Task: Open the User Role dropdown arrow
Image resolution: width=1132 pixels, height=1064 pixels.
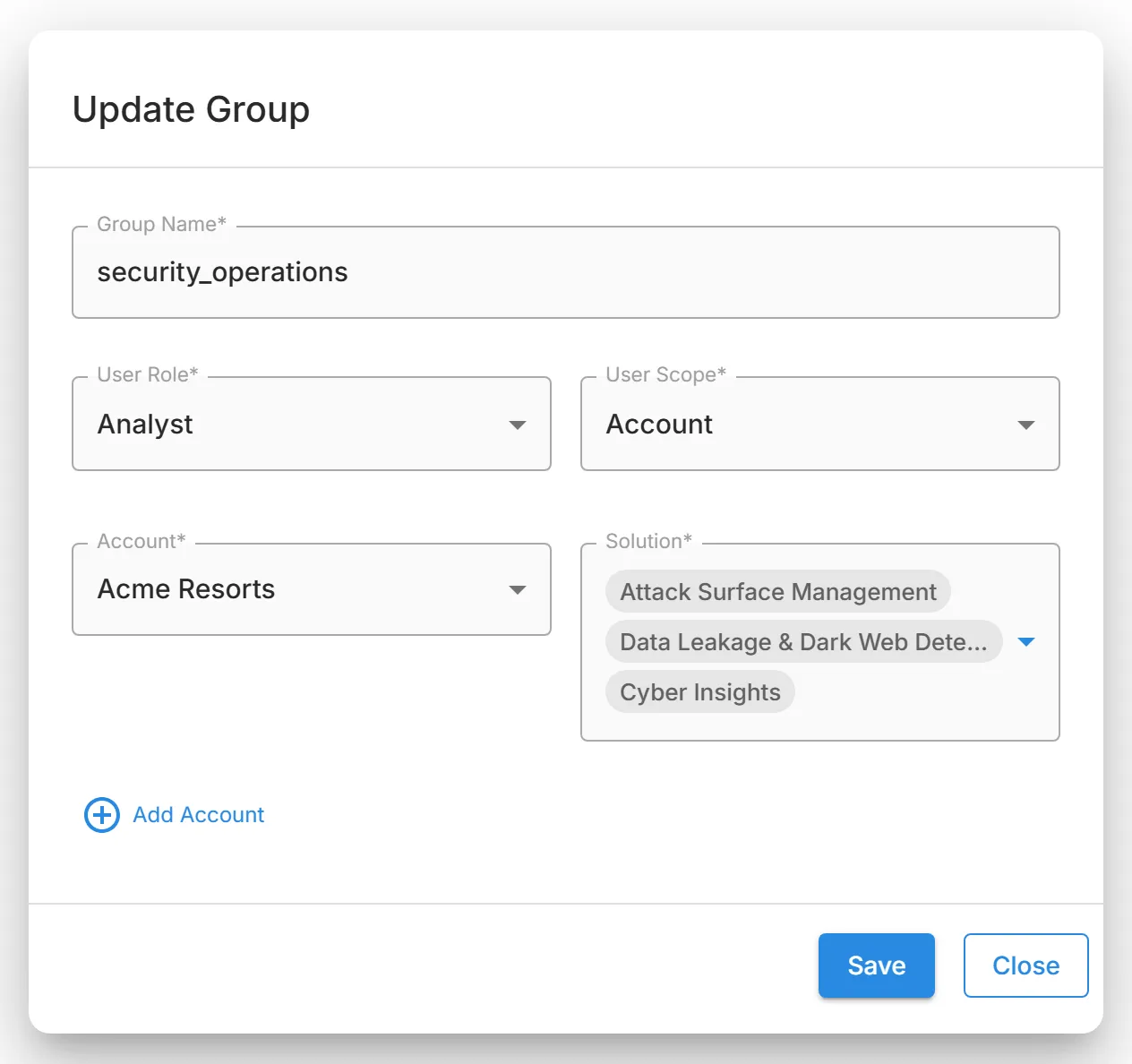Action: [518, 425]
